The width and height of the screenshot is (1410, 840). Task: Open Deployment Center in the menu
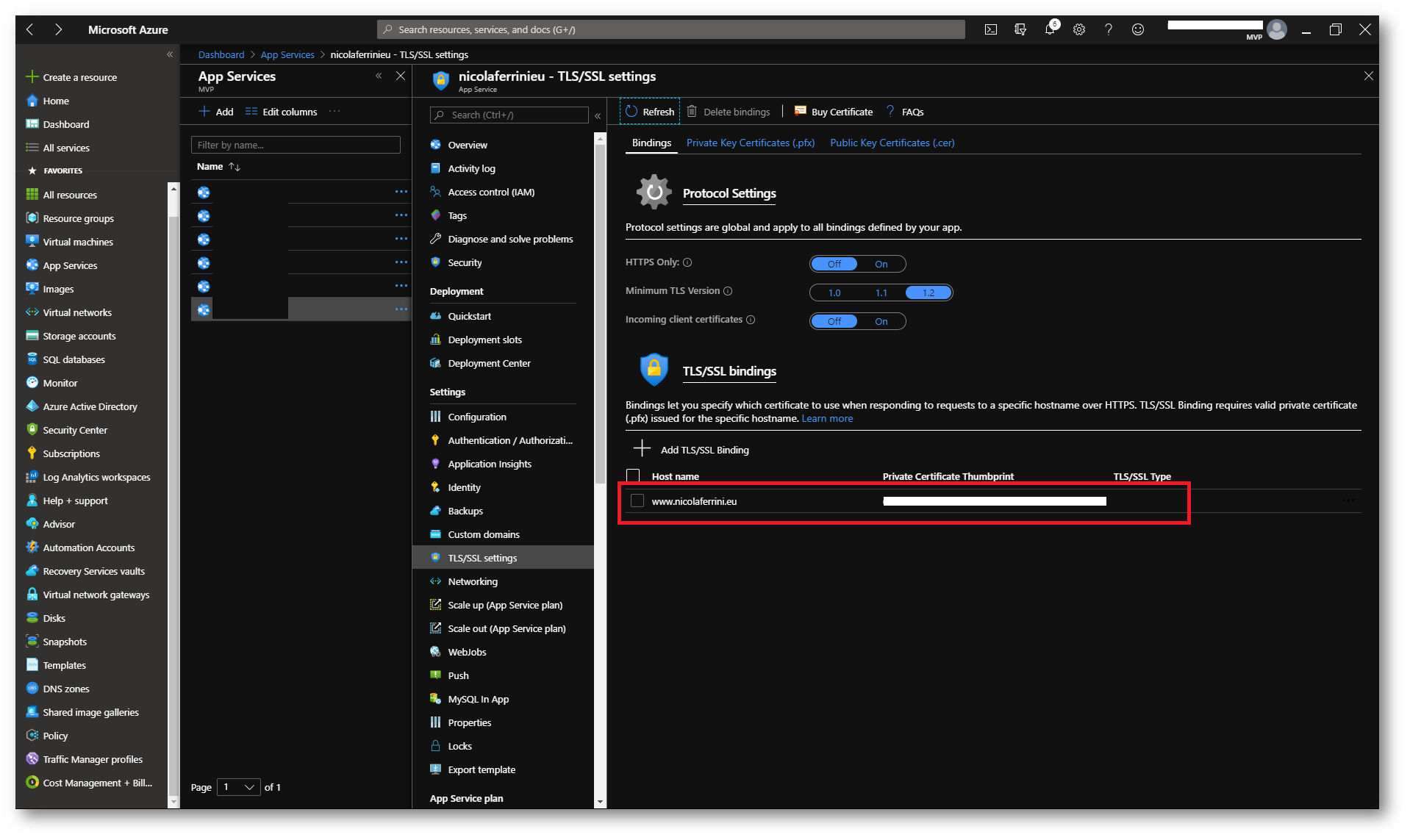click(x=489, y=363)
